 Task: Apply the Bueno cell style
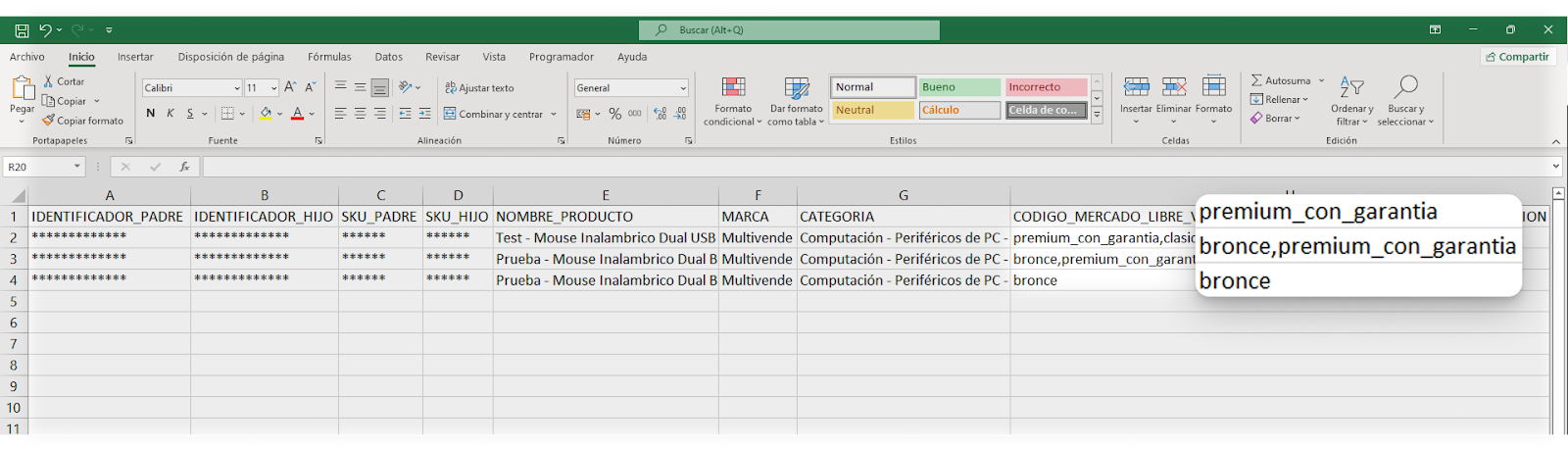[x=959, y=87]
